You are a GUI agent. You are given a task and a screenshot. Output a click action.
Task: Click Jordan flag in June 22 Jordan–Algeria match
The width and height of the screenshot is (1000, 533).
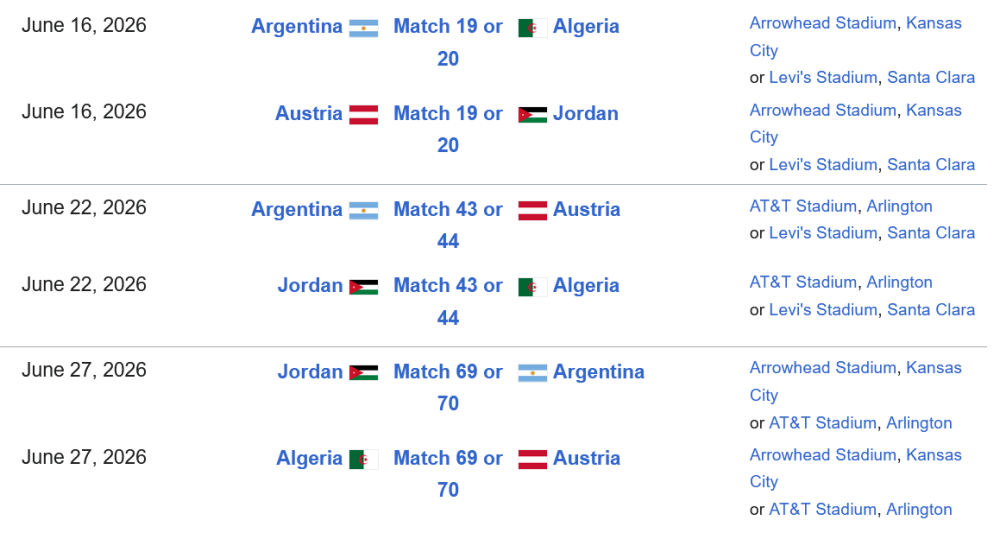363,287
